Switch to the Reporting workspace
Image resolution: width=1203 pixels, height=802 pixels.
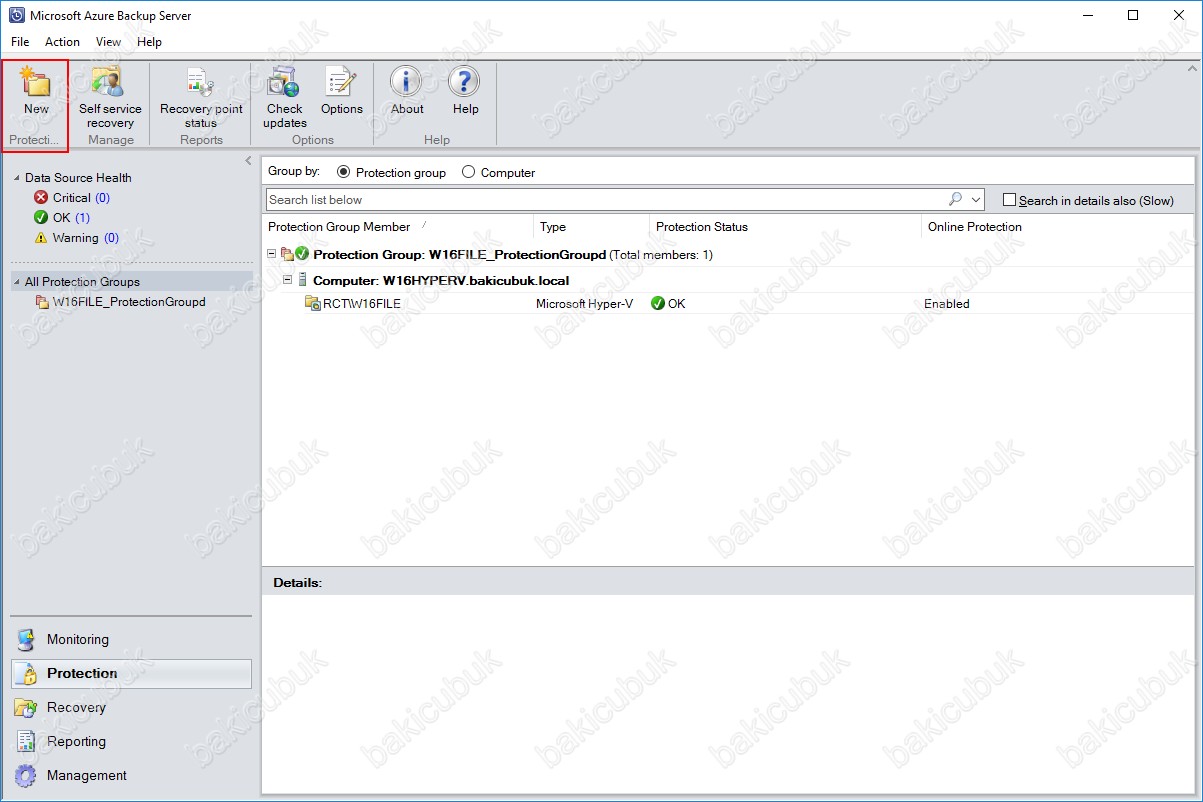click(131, 741)
